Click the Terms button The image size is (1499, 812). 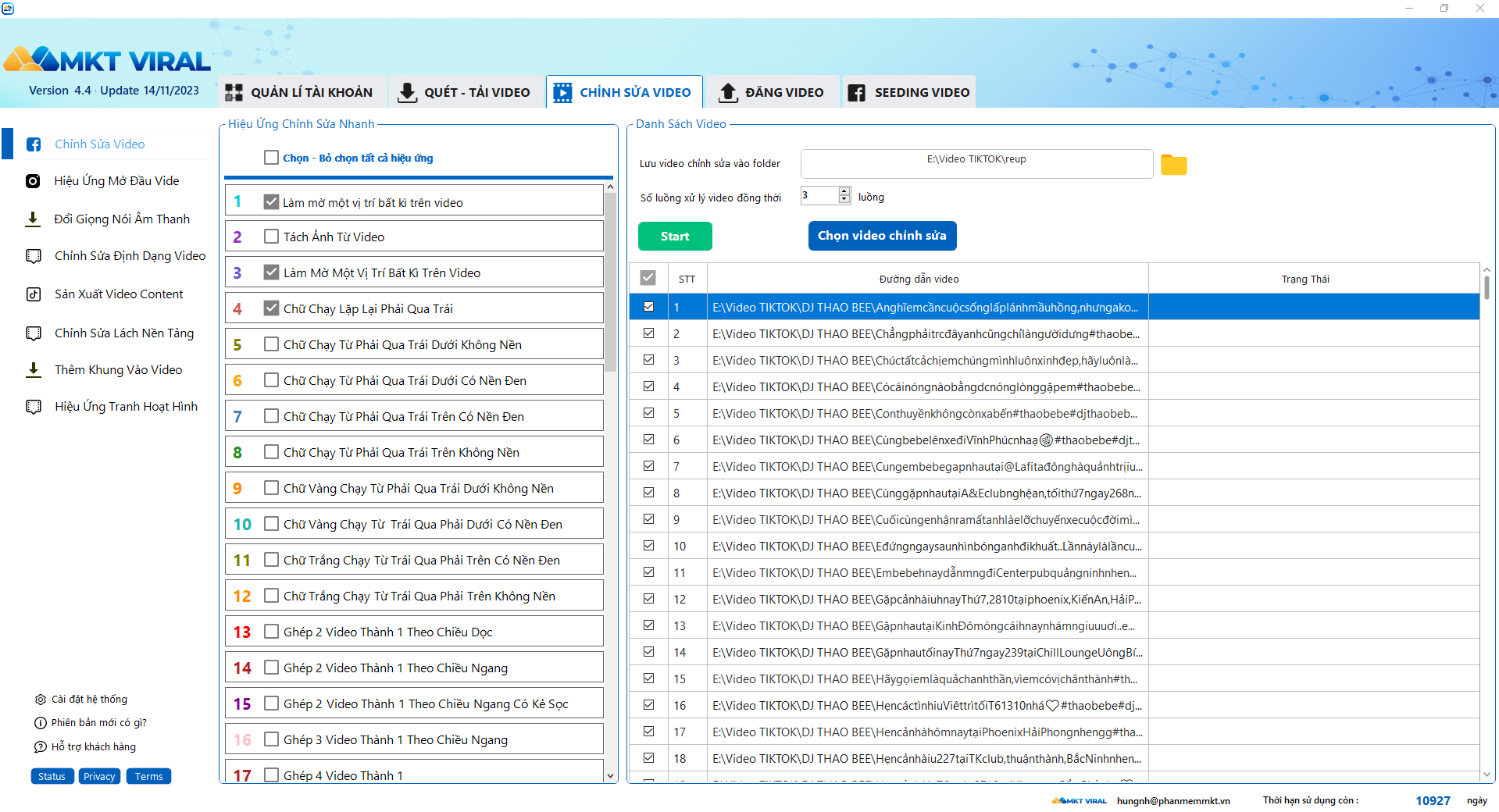point(148,777)
